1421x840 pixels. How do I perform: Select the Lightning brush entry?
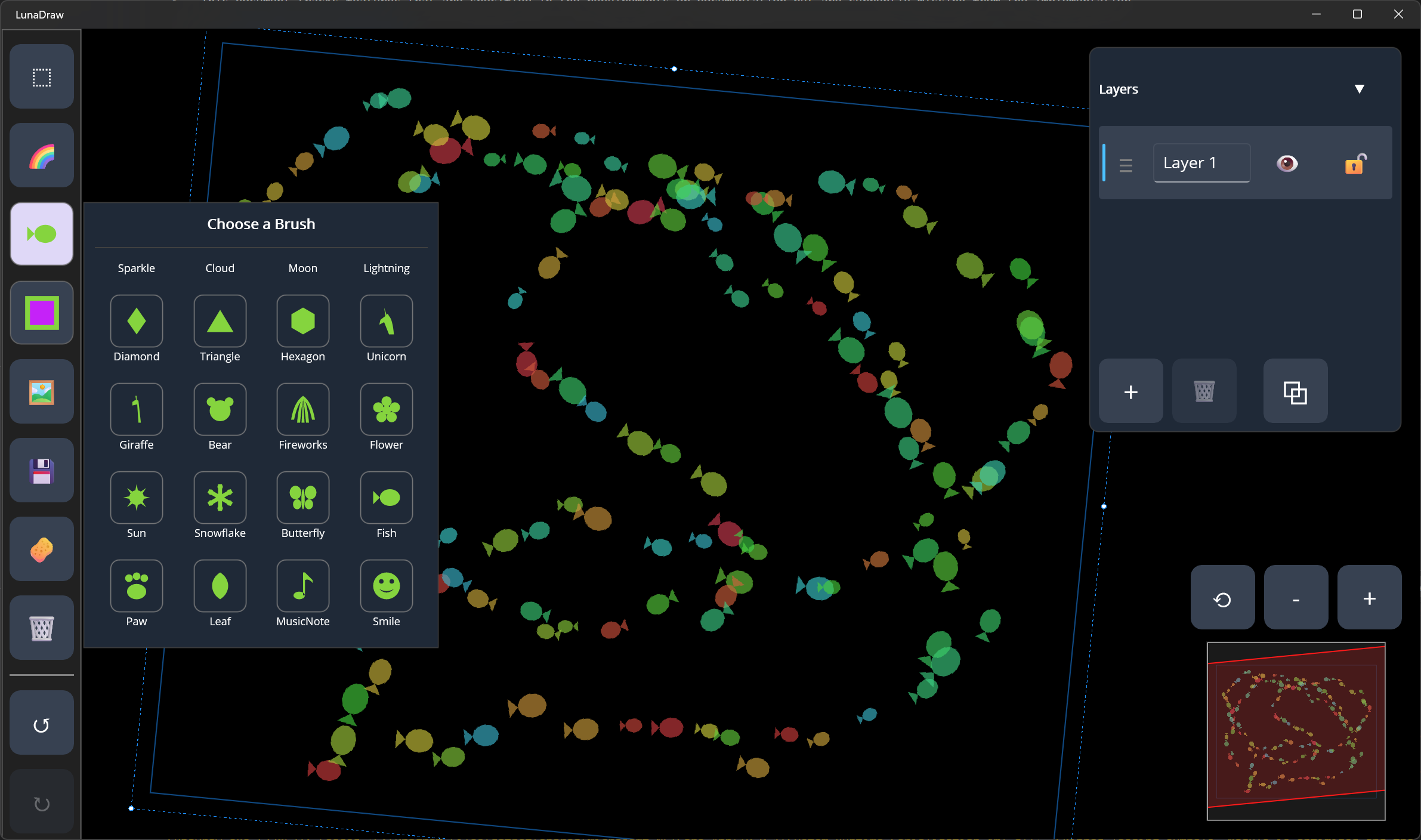386,268
